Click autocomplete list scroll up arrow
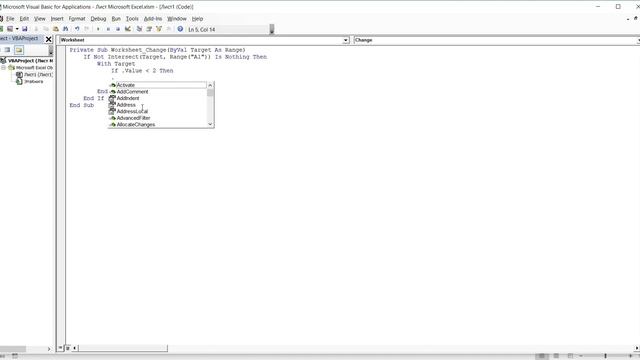The height and width of the screenshot is (360, 640). pos(210,85)
